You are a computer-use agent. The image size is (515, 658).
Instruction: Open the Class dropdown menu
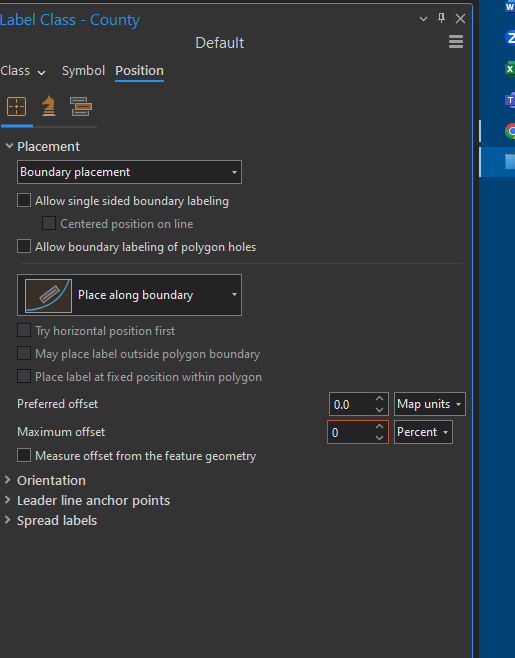pos(23,71)
